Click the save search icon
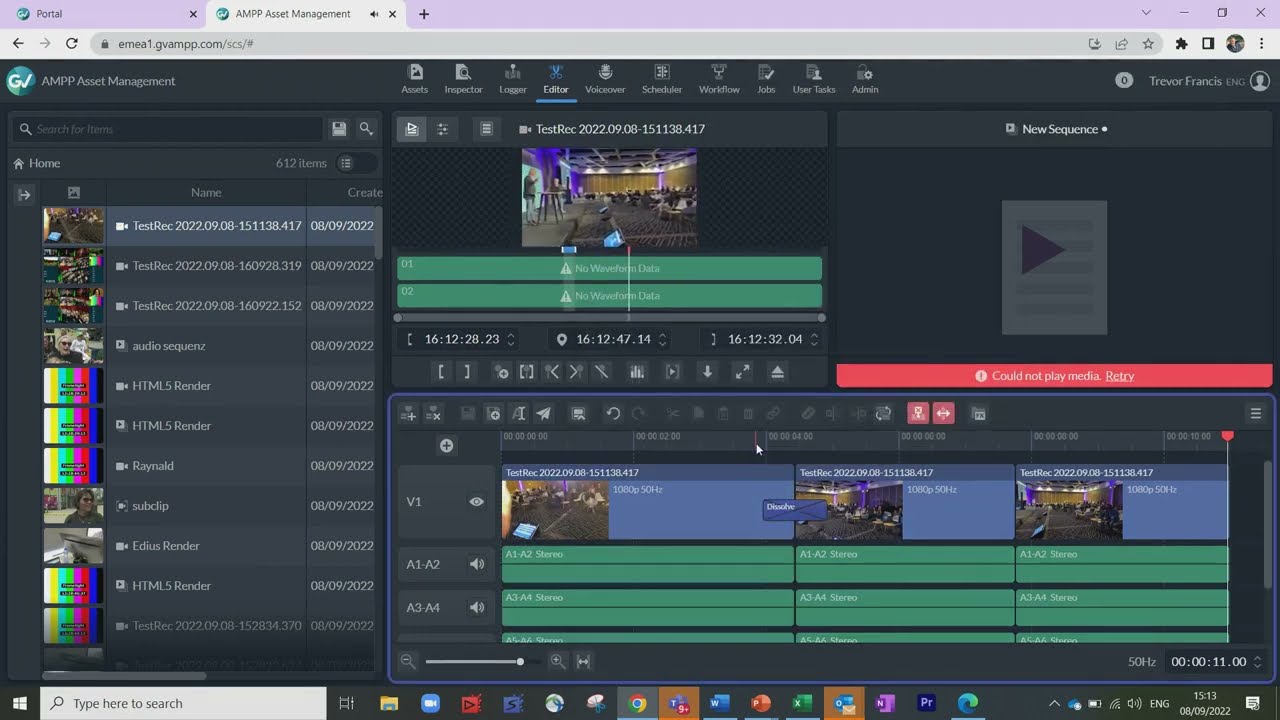This screenshot has height=720, width=1280. (x=339, y=129)
